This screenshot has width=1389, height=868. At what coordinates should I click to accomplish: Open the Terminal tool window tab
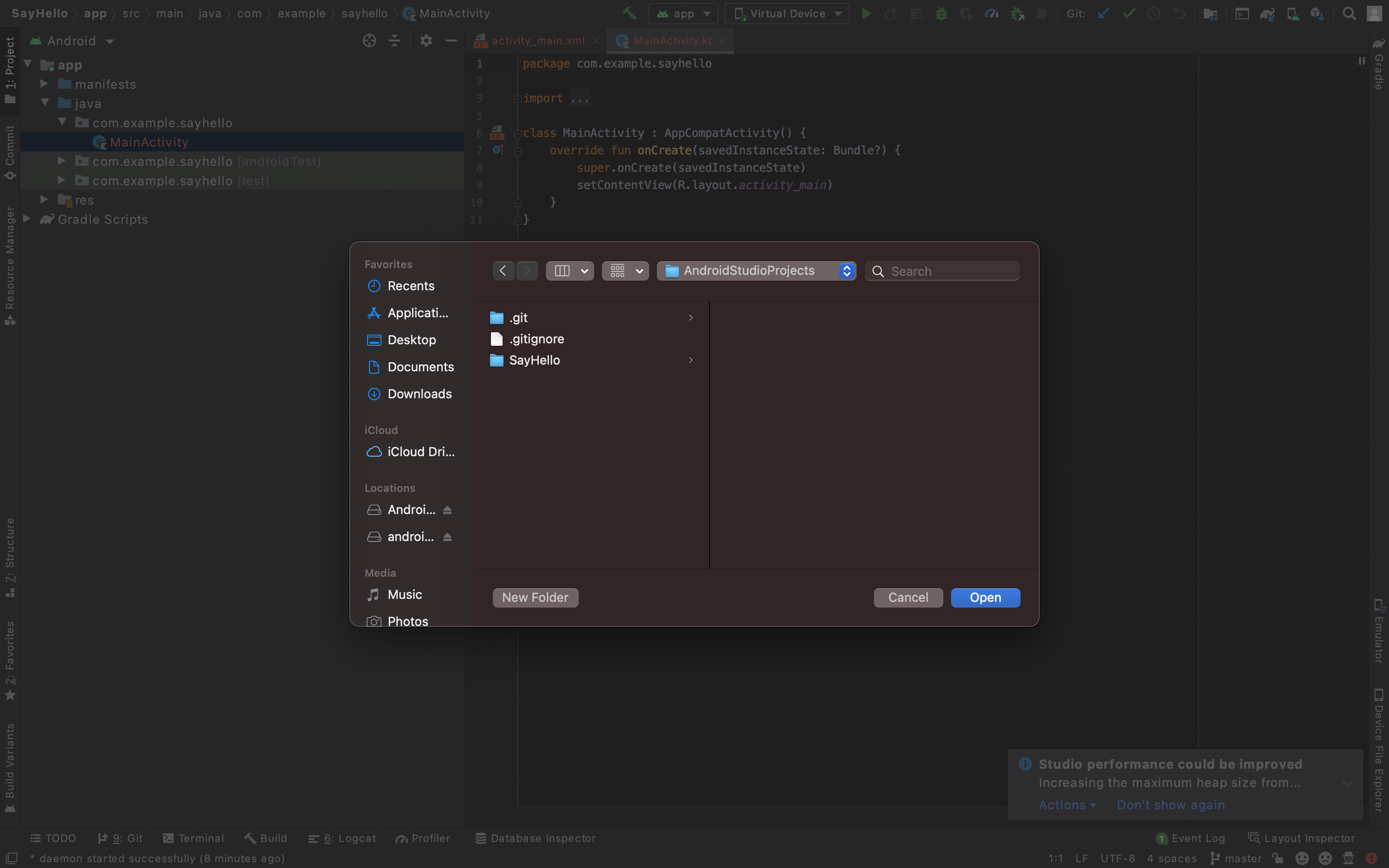click(x=193, y=838)
